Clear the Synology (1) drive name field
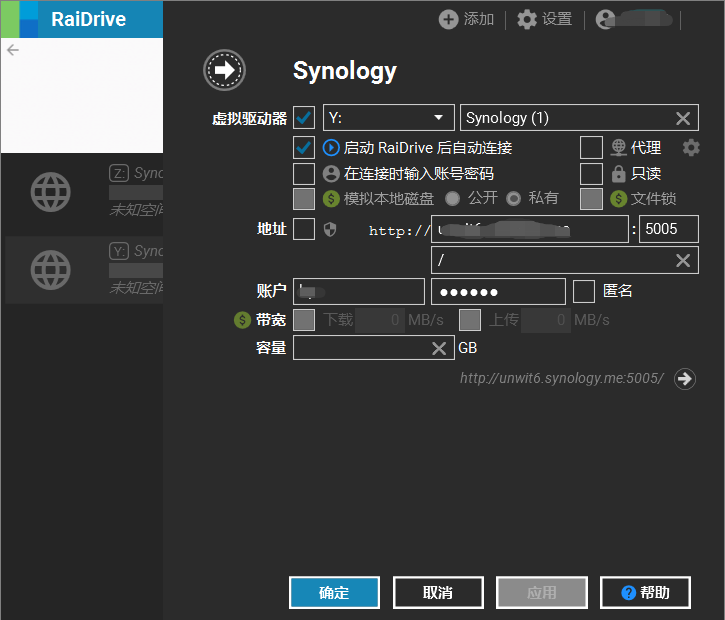The image size is (725, 620). [x=682, y=118]
